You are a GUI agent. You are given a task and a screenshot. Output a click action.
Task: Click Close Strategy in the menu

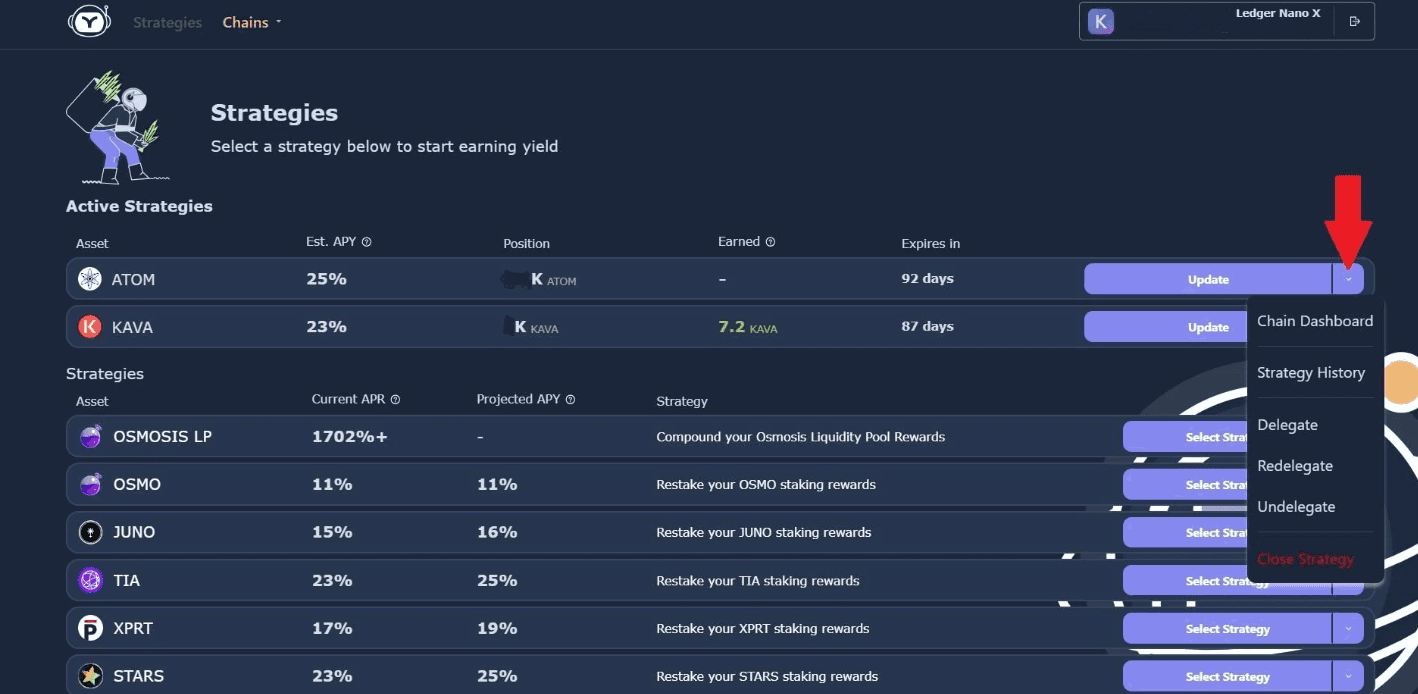1305,559
